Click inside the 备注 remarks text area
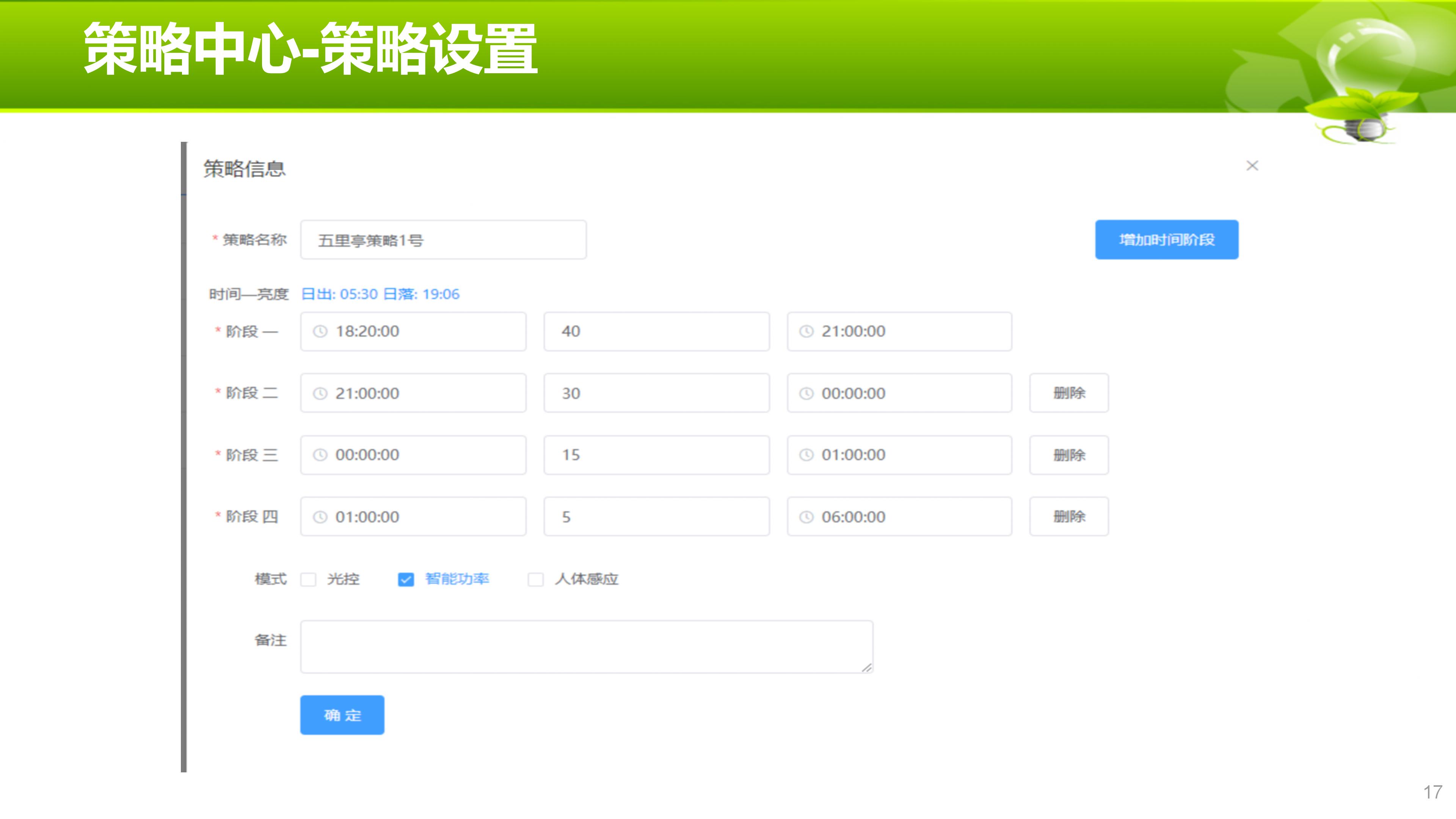1456x819 pixels. (586, 646)
